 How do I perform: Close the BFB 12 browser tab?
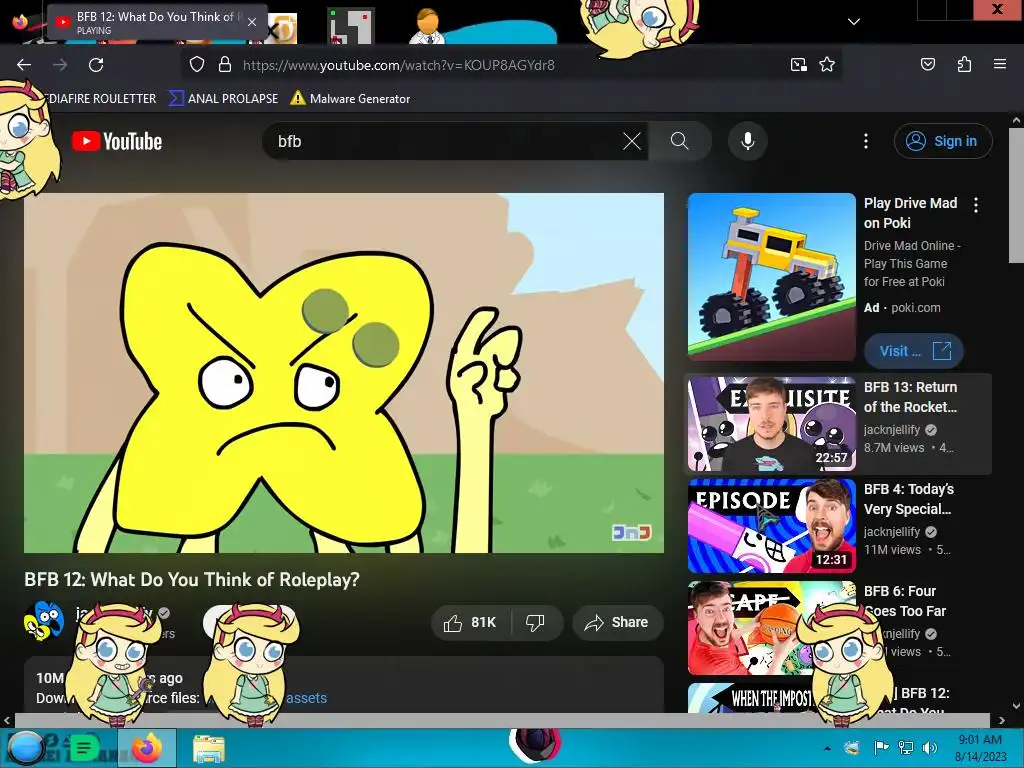[252, 22]
